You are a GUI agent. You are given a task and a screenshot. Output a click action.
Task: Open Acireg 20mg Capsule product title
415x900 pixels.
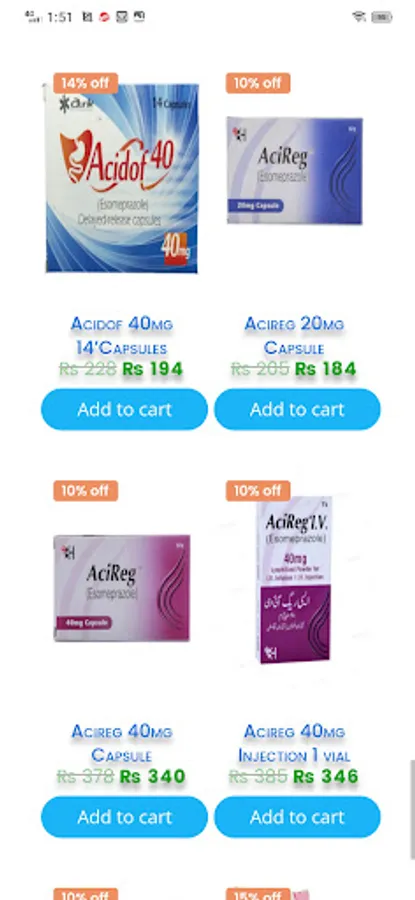(294, 336)
